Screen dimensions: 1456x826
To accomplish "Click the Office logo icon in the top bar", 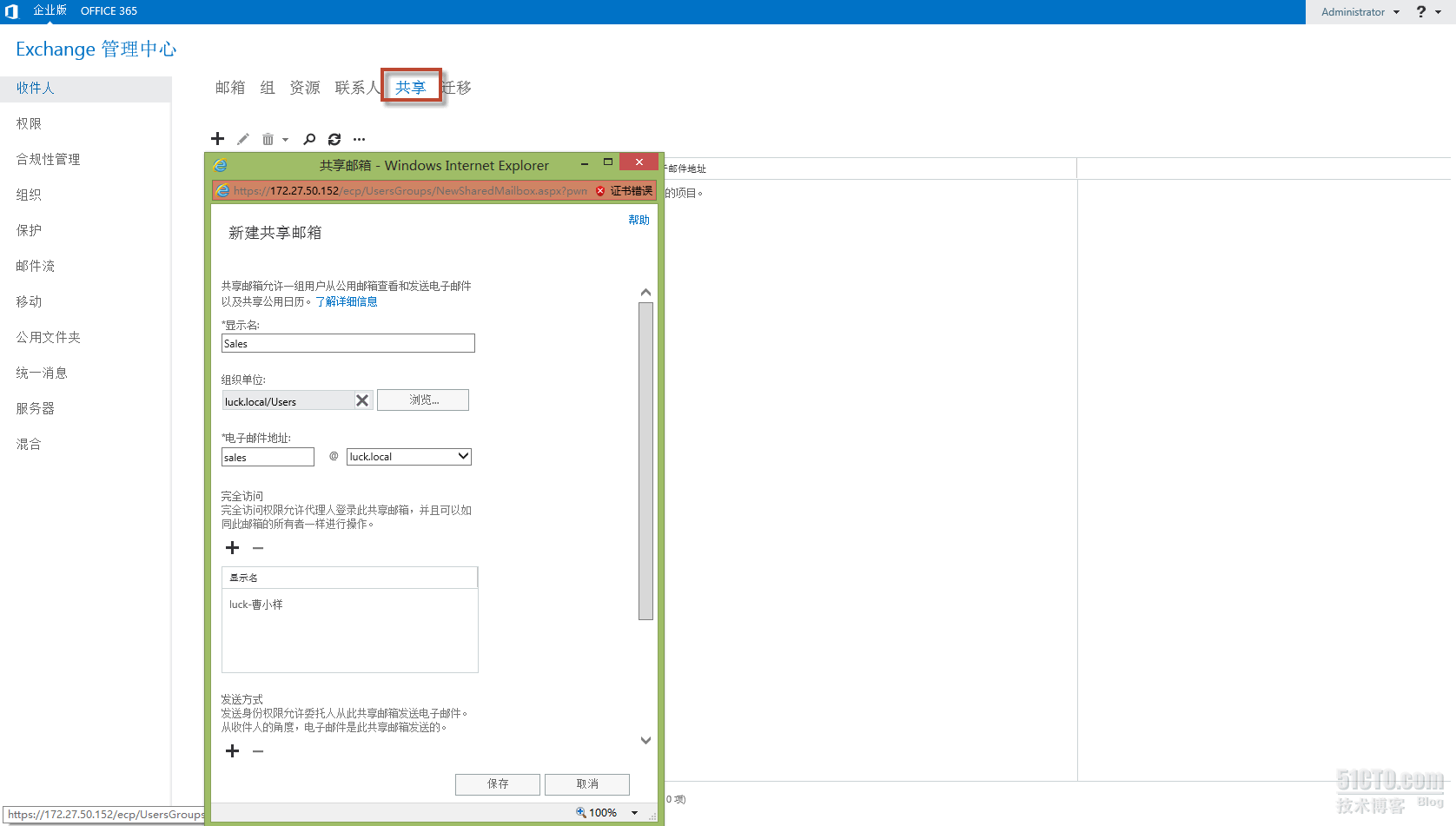I will coord(12,11).
